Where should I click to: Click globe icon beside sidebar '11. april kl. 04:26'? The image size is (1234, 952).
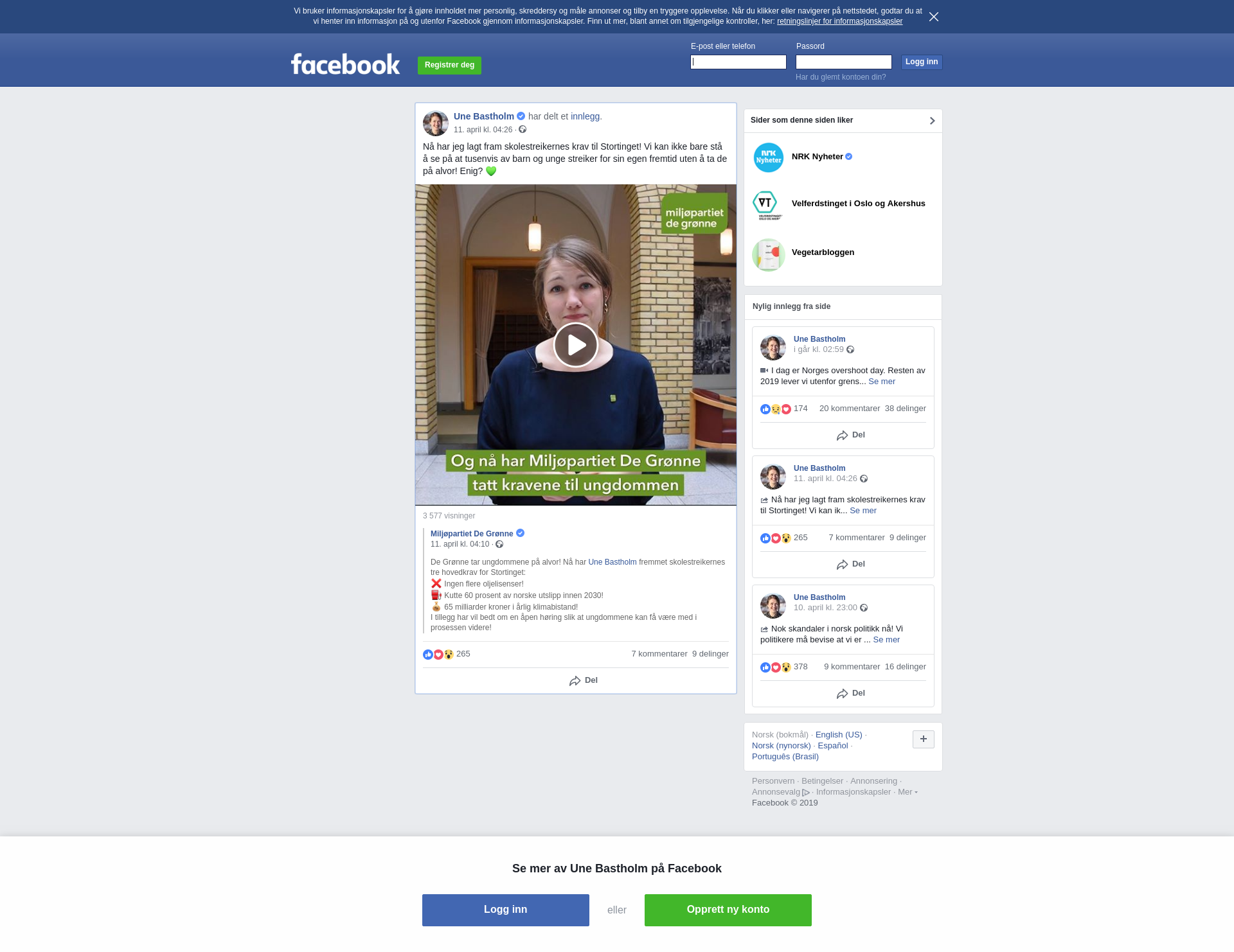click(864, 479)
